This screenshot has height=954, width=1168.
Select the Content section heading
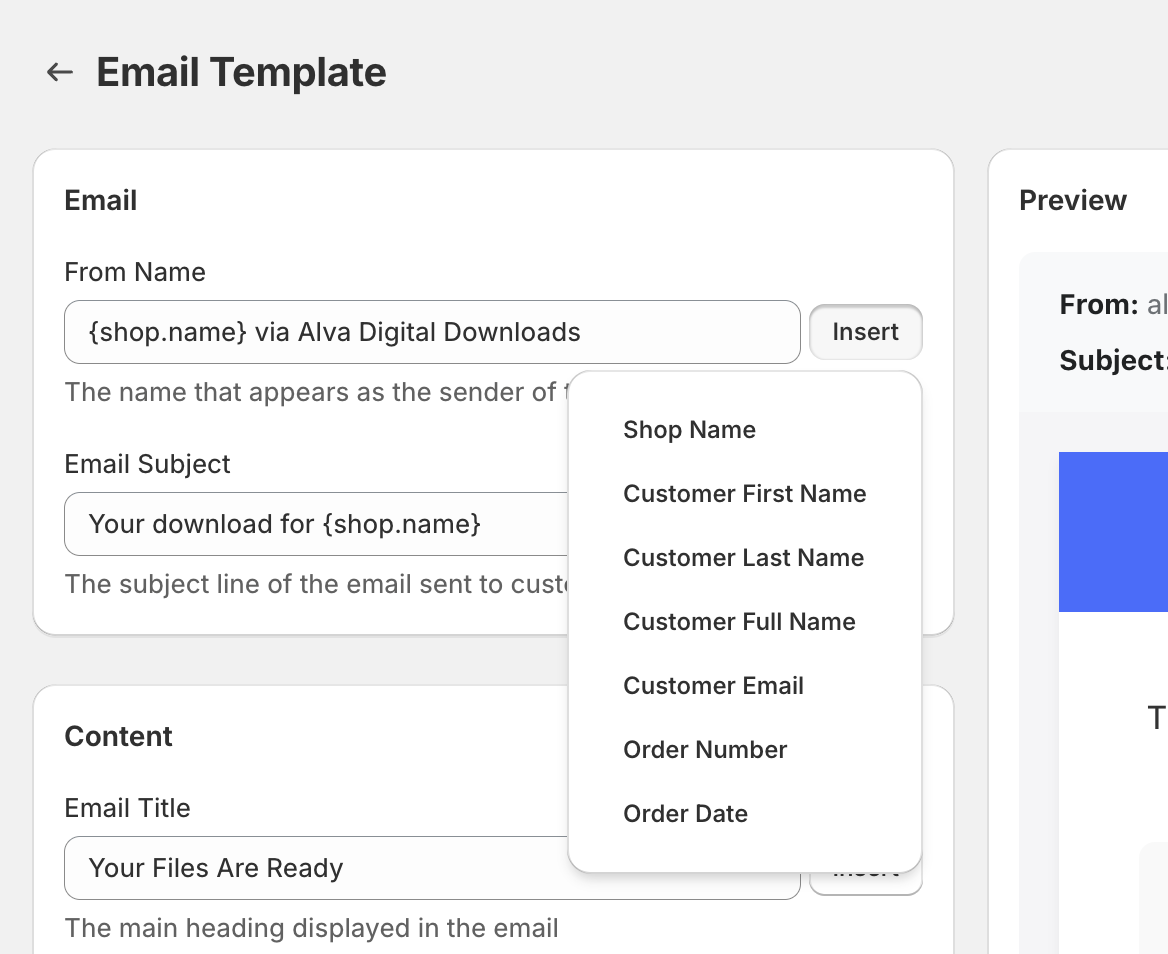click(118, 737)
